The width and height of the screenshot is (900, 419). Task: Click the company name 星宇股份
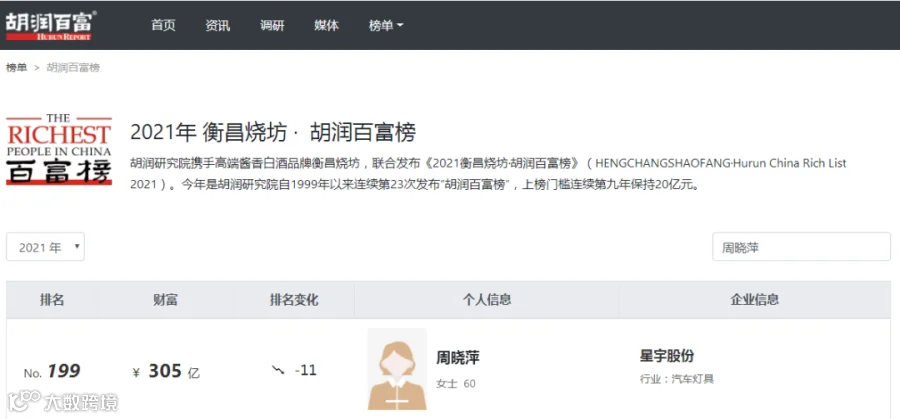pos(667,356)
